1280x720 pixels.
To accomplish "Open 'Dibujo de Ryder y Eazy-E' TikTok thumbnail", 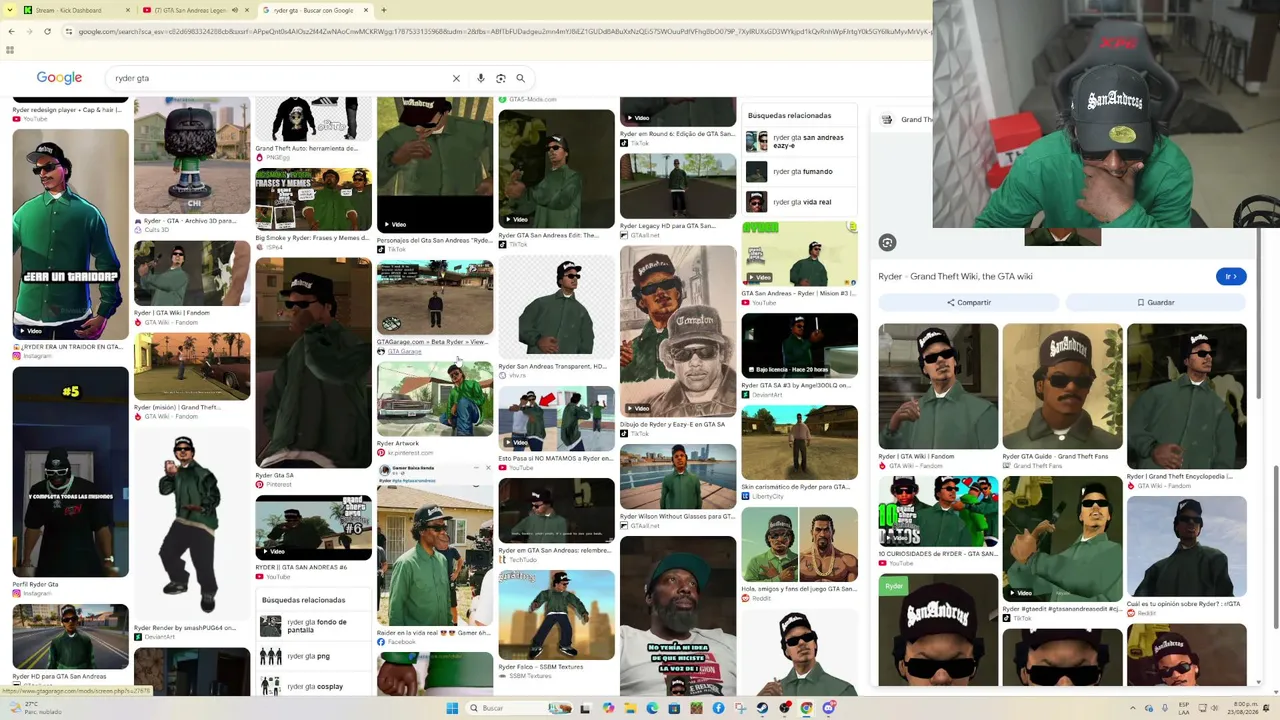I will tap(678, 331).
